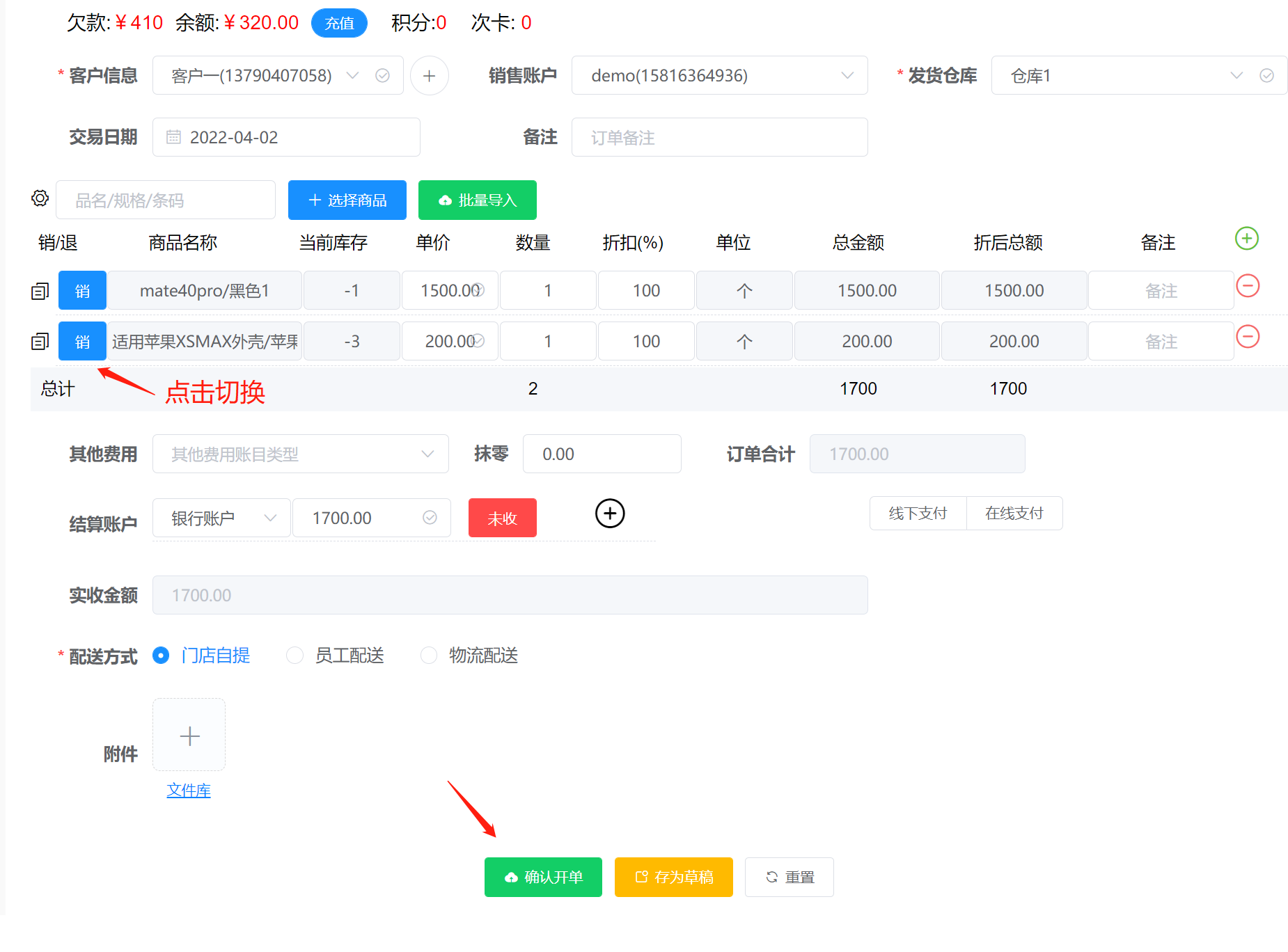This screenshot has width=1288, height=952.
Task: Click 选择商品 button
Action: (x=347, y=200)
